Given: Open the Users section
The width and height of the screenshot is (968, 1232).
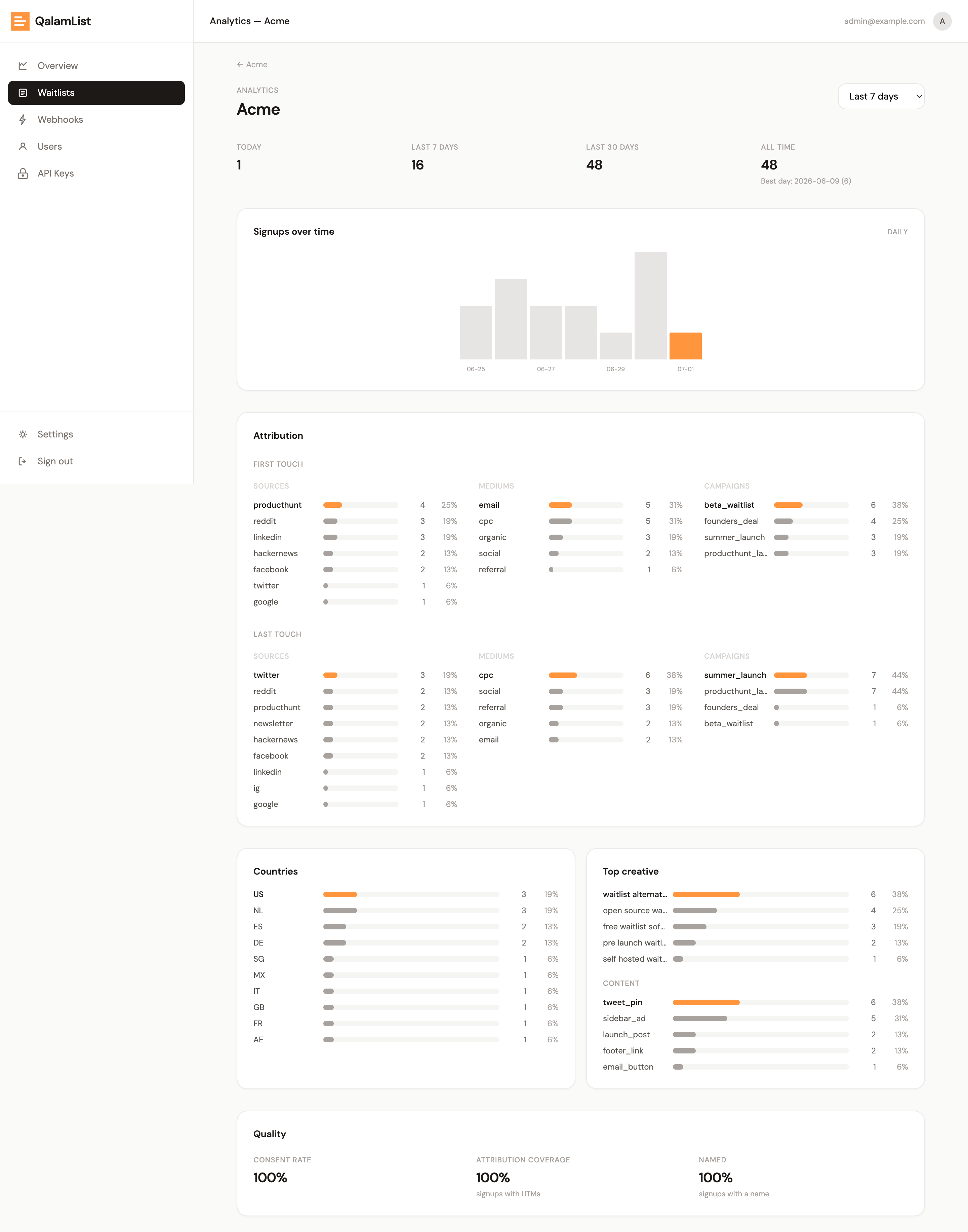Looking at the screenshot, I should (96, 146).
